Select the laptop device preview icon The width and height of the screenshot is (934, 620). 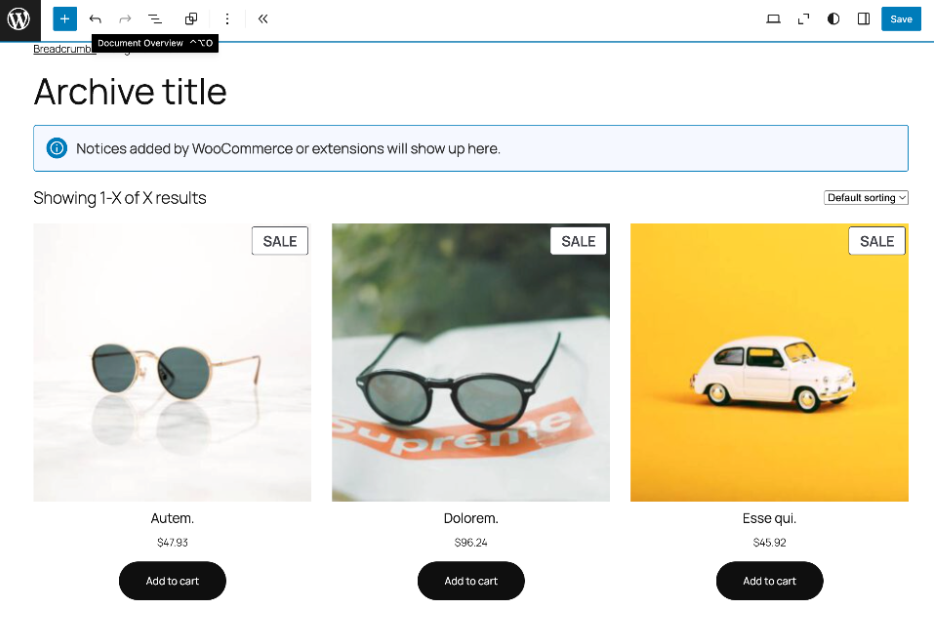(x=773, y=18)
